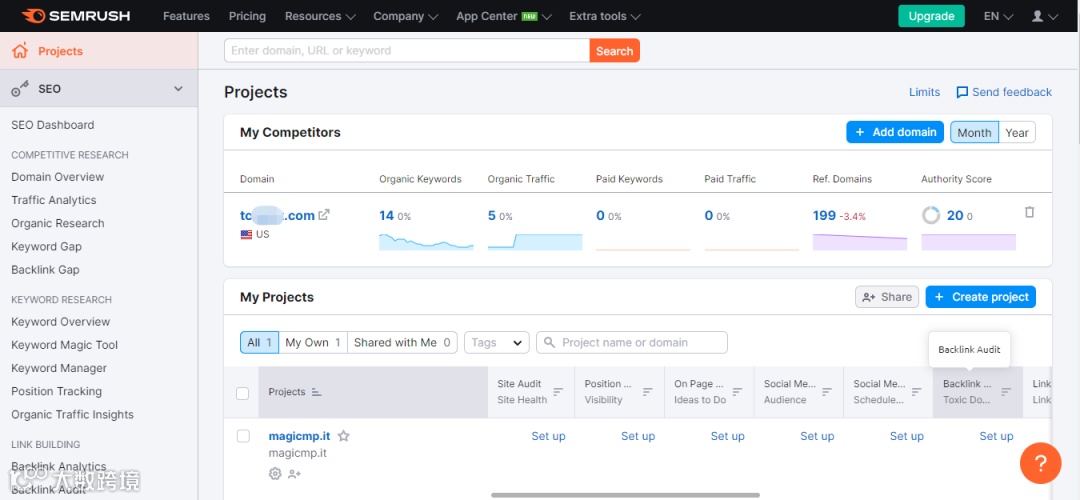1080x500 pixels.
Task: Click the Projects home icon in sidebar
Action: (x=20, y=51)
